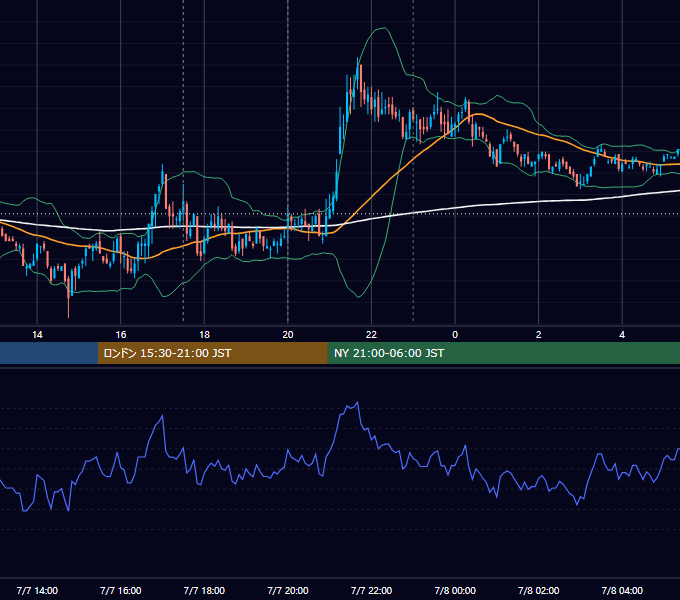Viewport: 680px width, 600px height.
Task: Click the hour label 16 on price axis
Action: click(x=121, y=335)
